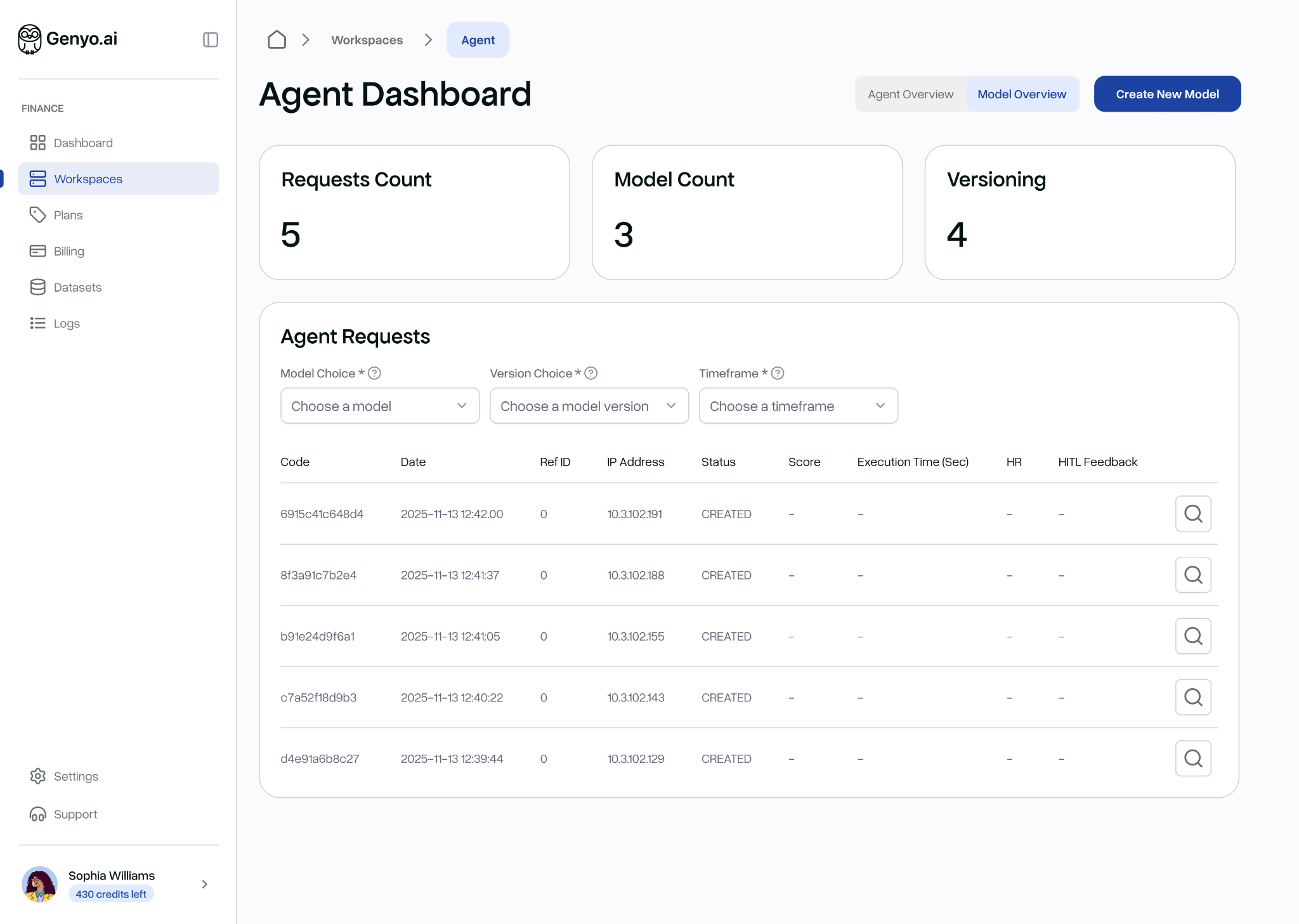The image size is (1299, 924).
Task: Click the Create New Model button
Action: [1167, 94]
